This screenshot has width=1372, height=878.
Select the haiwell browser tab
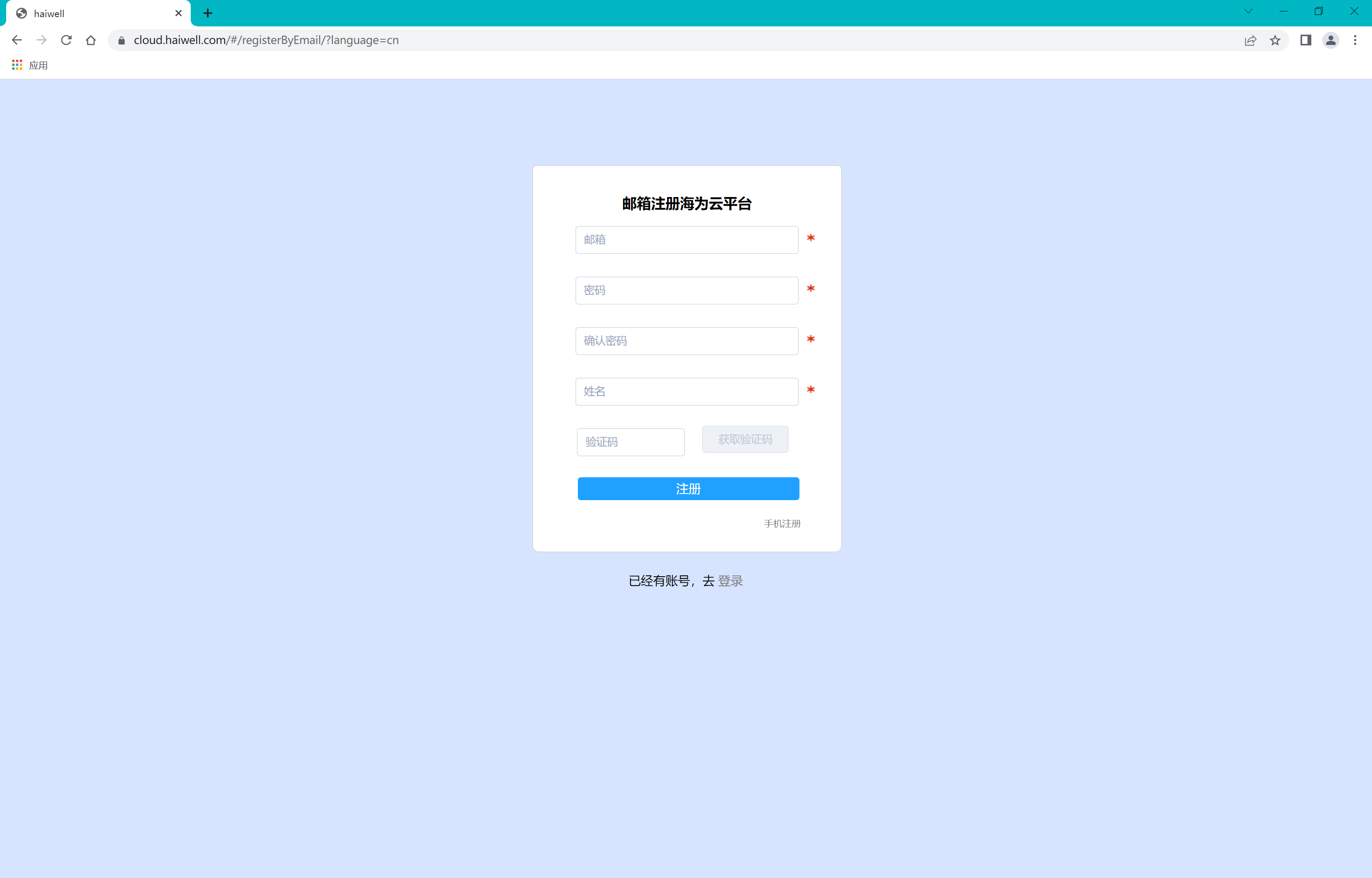tap(98, 13)
